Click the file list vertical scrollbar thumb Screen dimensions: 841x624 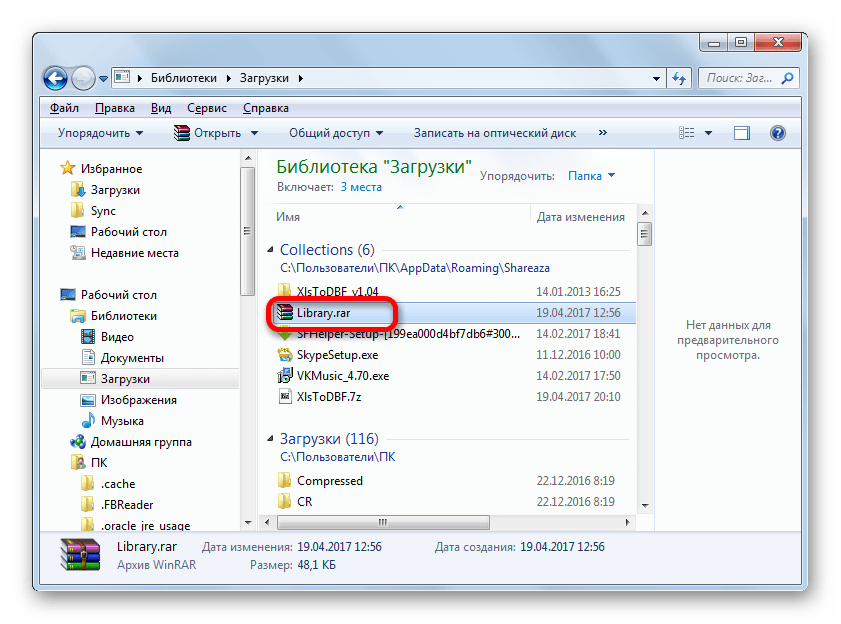click(645, 234)
